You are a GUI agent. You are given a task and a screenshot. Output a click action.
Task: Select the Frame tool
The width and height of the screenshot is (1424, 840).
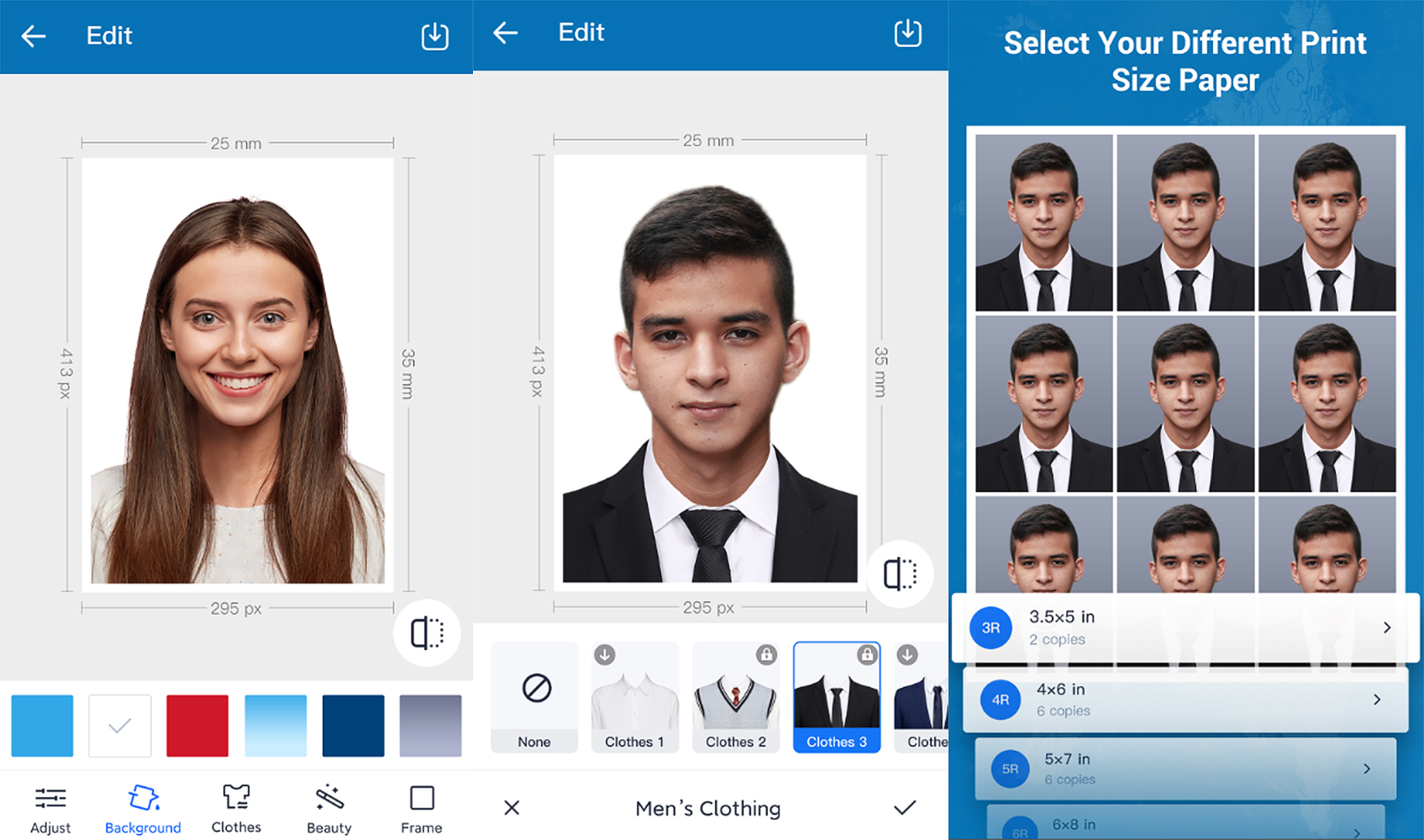(422, 810)
